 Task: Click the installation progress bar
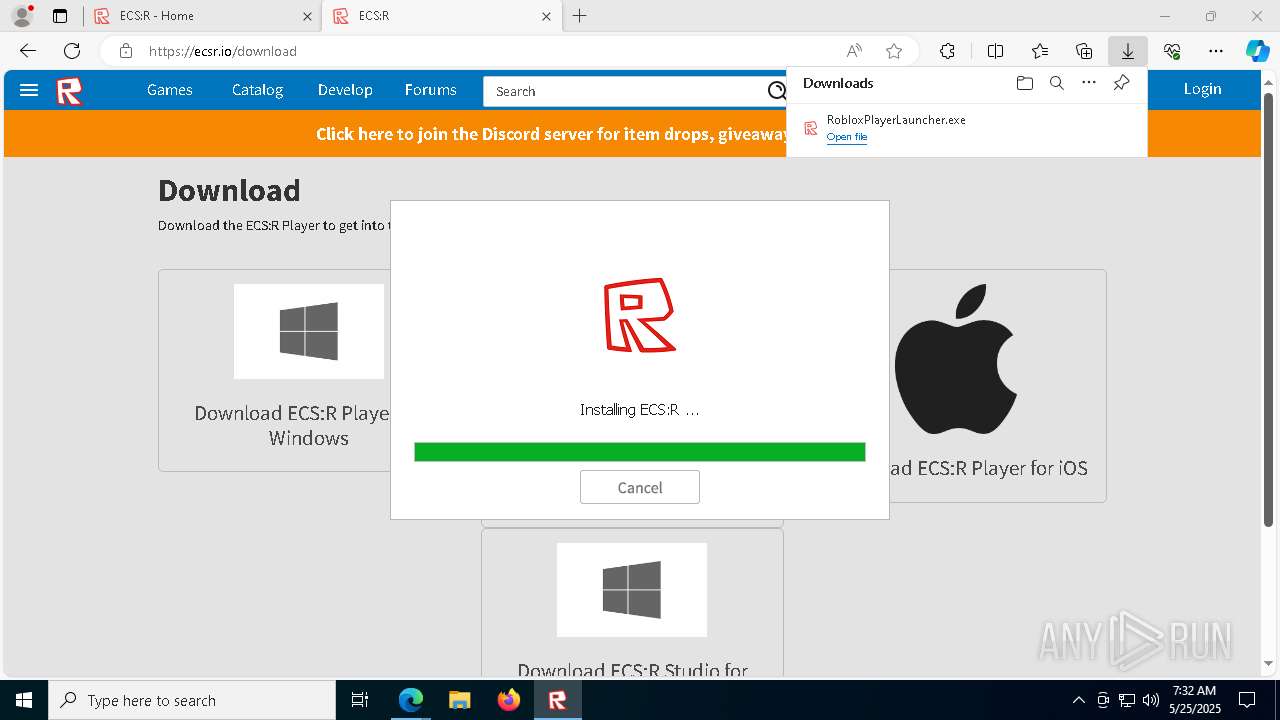point(640,452)
